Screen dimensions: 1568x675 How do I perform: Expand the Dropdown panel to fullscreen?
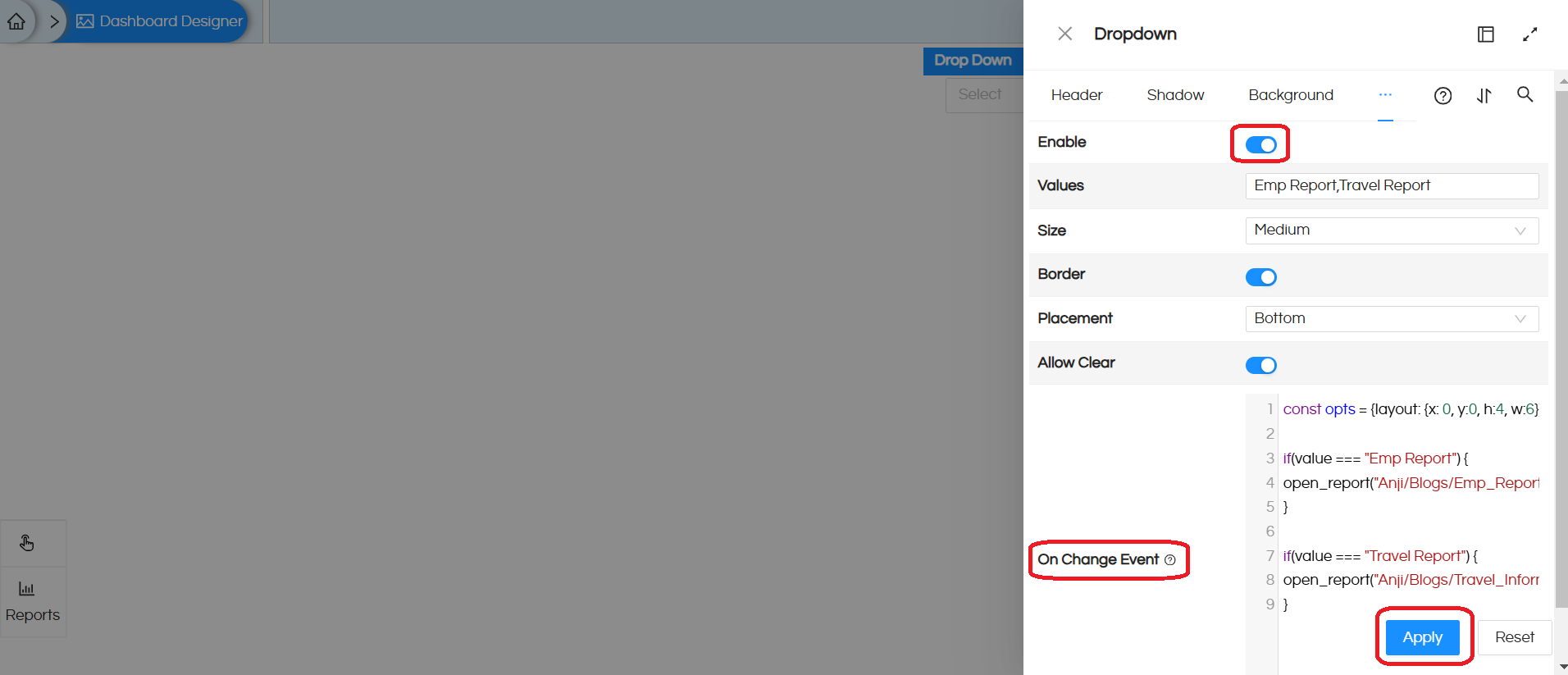[x=1529, y=34]
